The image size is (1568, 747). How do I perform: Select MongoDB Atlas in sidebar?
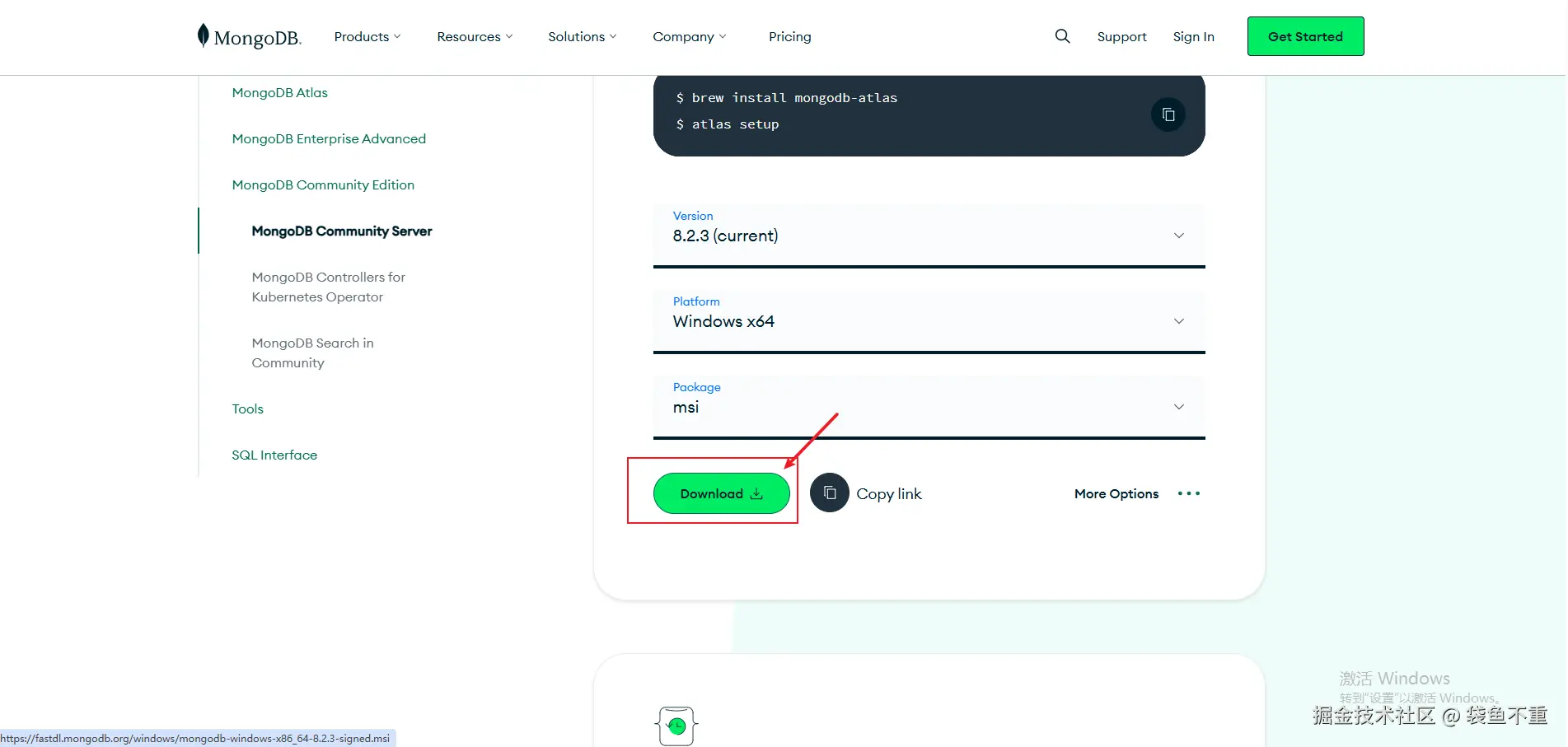point(279,92)
